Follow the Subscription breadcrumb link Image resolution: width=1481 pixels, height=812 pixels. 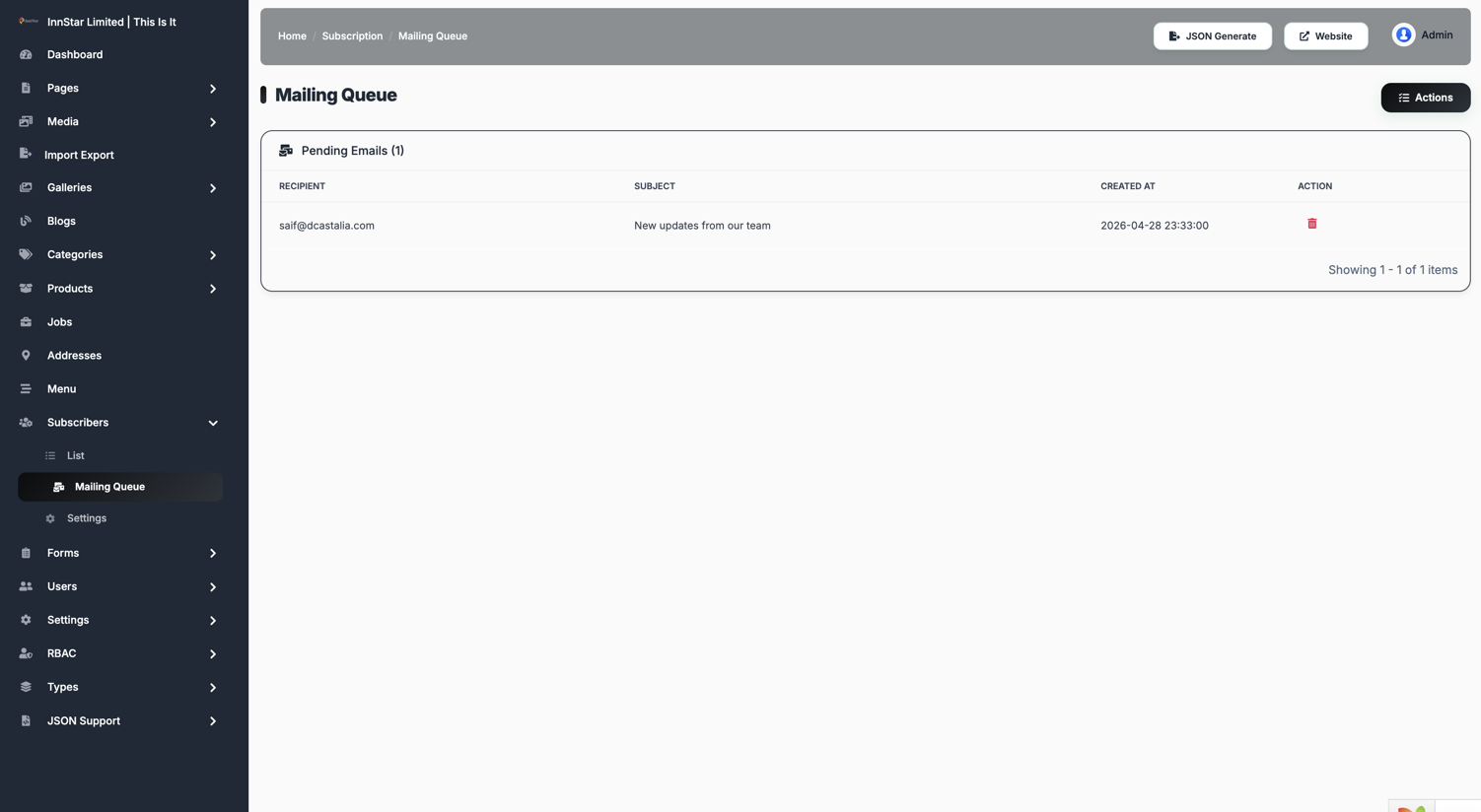click(352, 35)
